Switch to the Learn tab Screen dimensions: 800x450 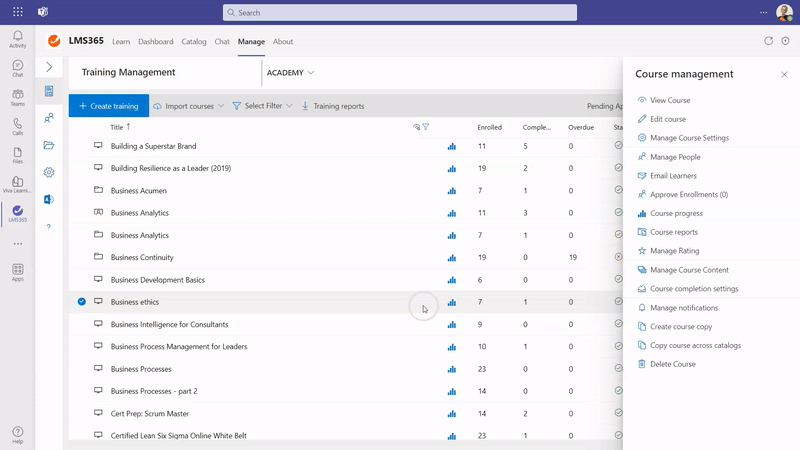click(121, 41)
